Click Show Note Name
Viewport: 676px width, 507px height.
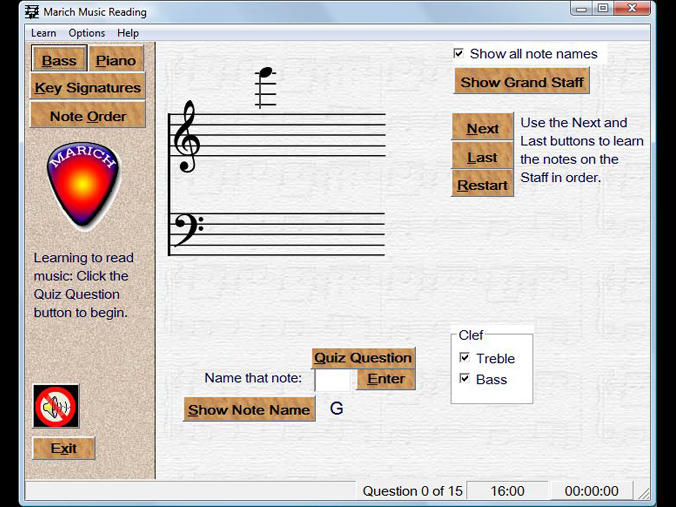249,409
